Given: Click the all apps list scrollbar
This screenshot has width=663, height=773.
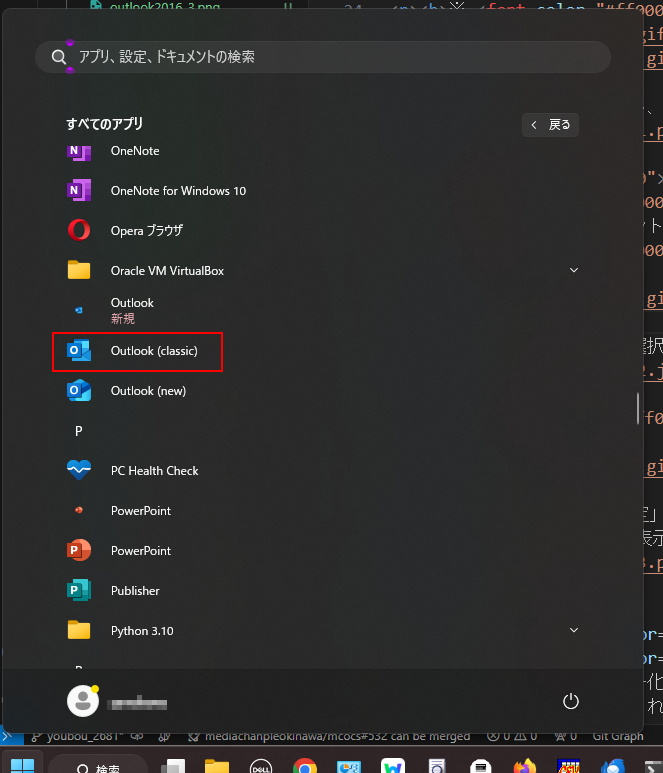Looking at the screenshot, I should tap(638, 408).
